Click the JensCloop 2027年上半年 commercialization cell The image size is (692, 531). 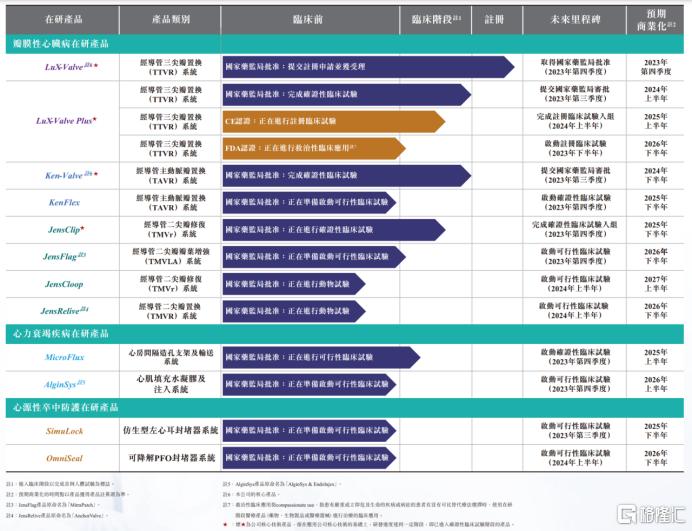[x=656, y=284]
